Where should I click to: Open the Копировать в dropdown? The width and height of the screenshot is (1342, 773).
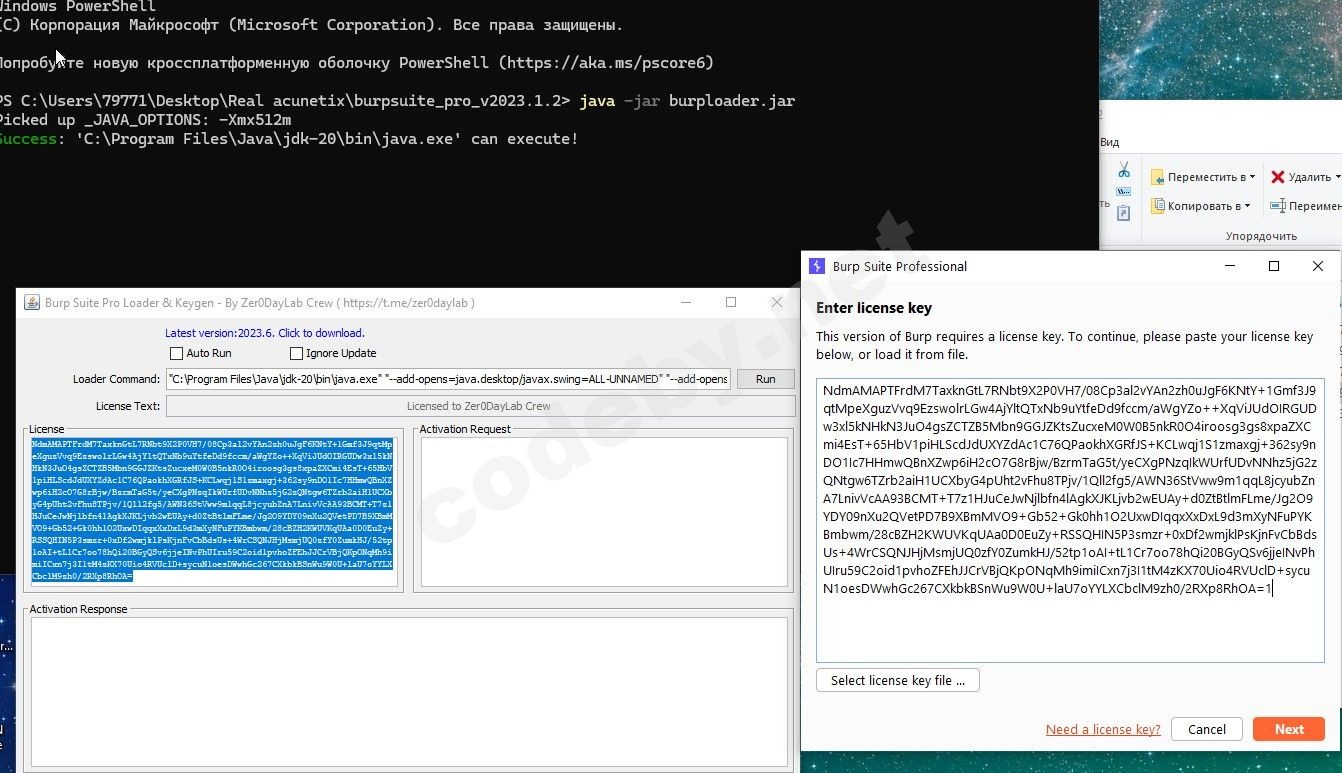tap(1200, 206)
